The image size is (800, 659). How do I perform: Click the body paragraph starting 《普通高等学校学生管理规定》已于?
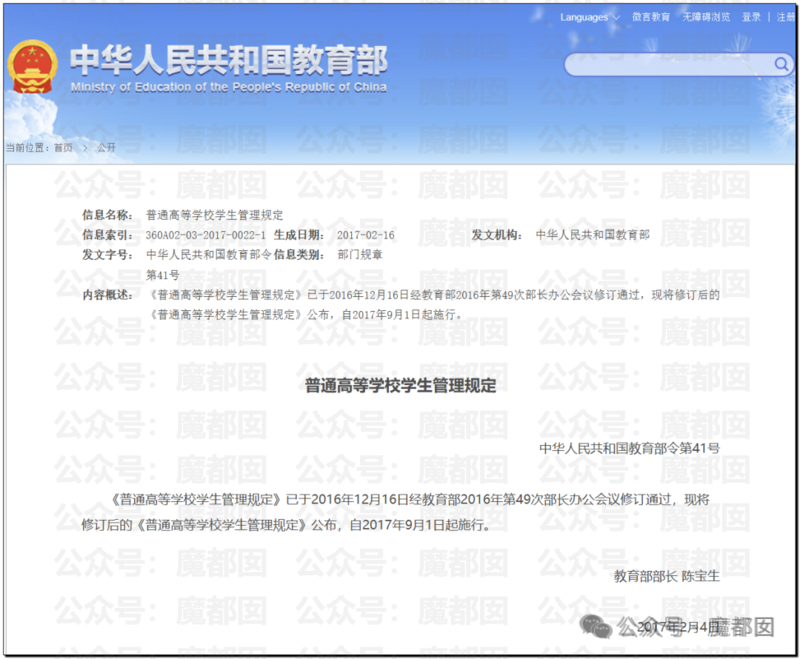(395, 512)
